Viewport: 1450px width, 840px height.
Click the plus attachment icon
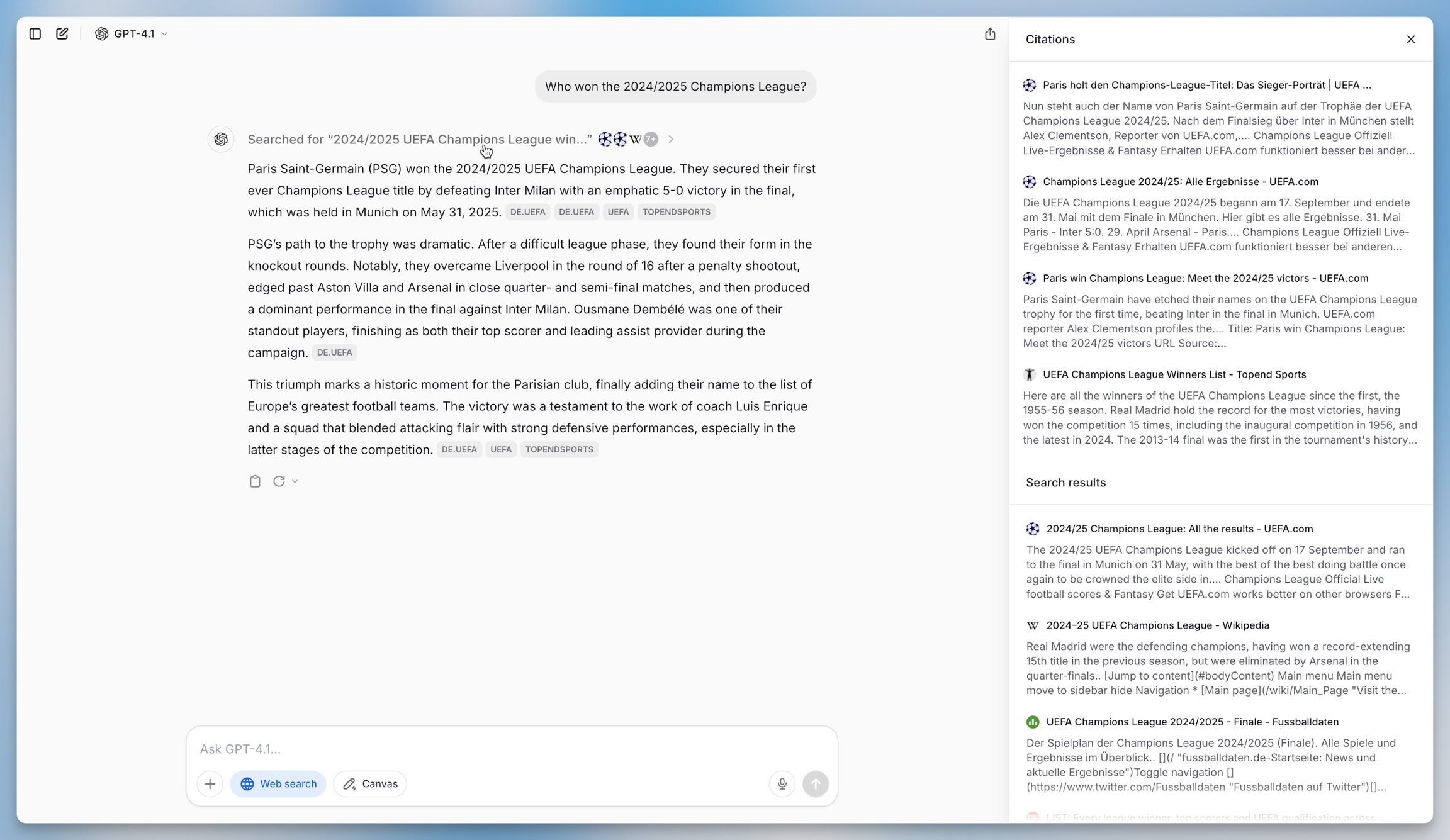click(210, 784)
